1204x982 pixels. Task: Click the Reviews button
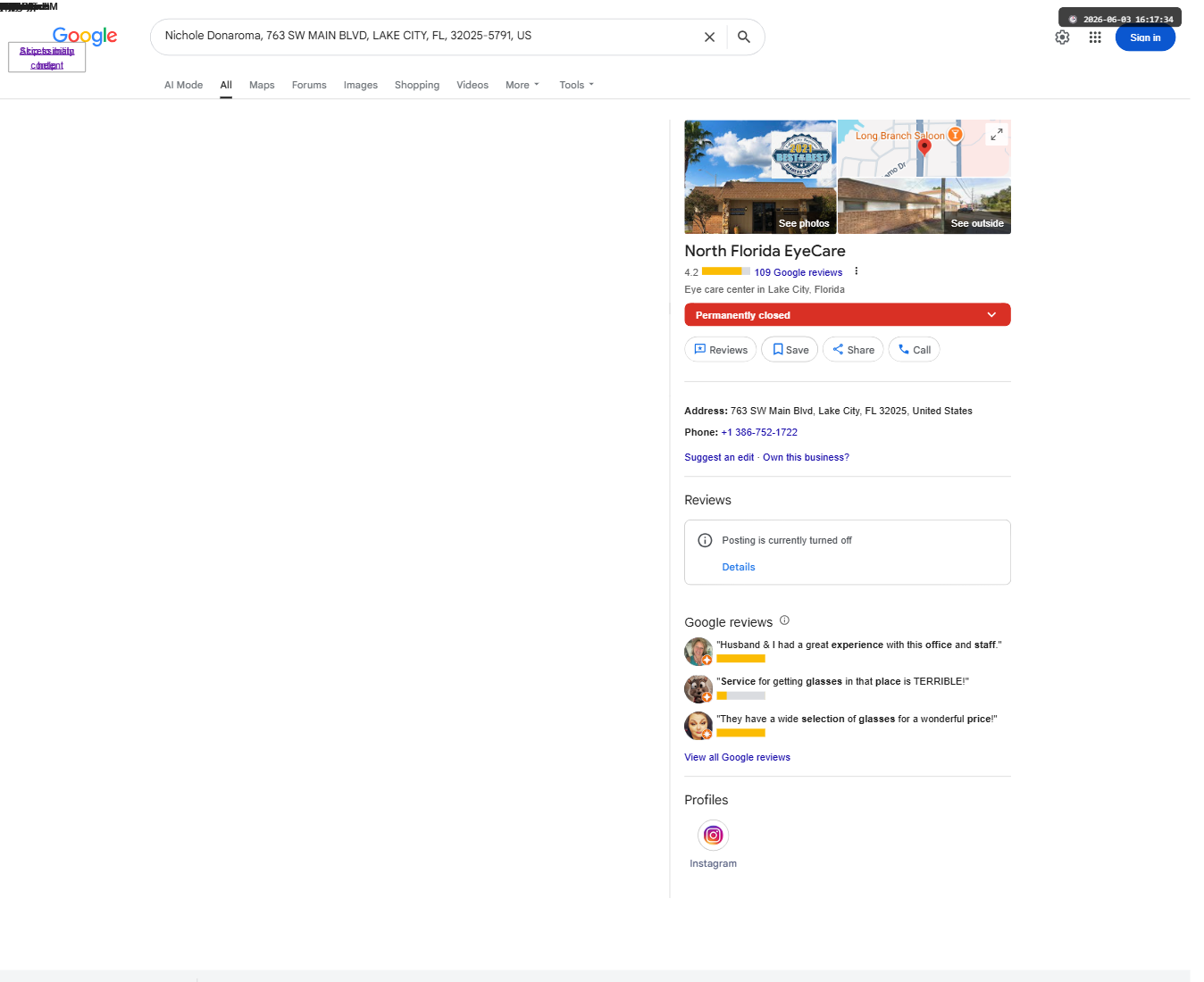(721, 350)
